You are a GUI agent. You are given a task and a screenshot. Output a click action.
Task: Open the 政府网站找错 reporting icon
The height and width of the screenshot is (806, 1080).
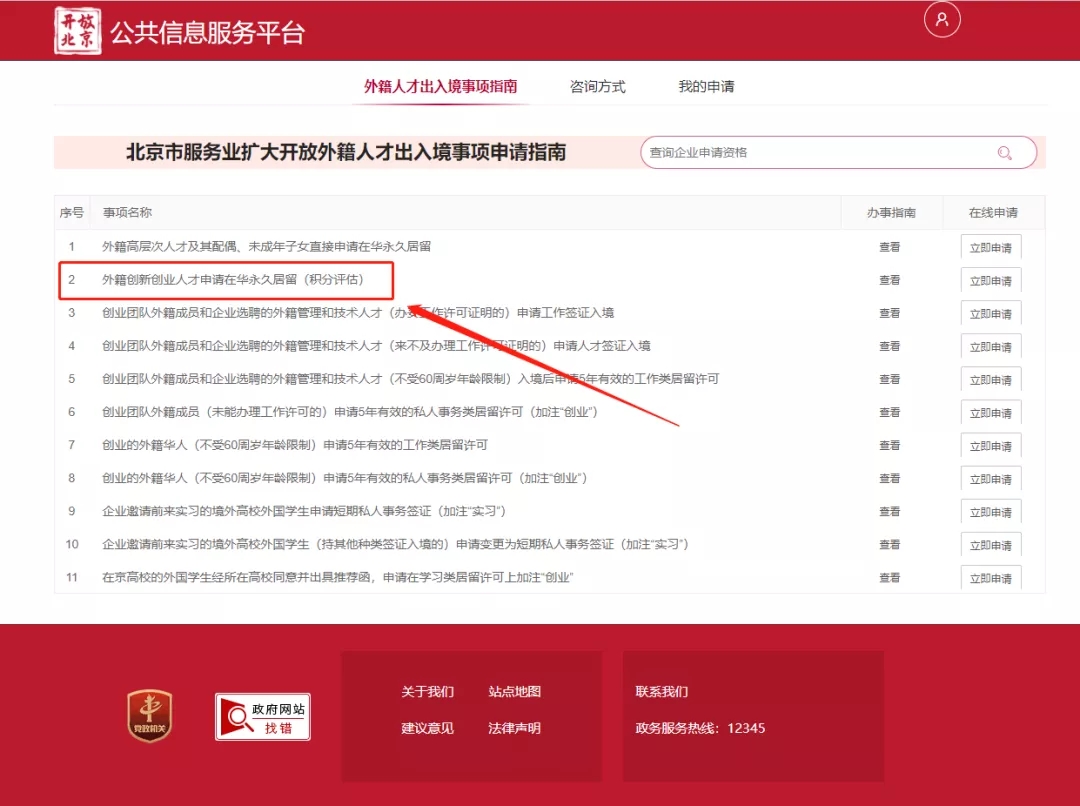pos(262,716)
